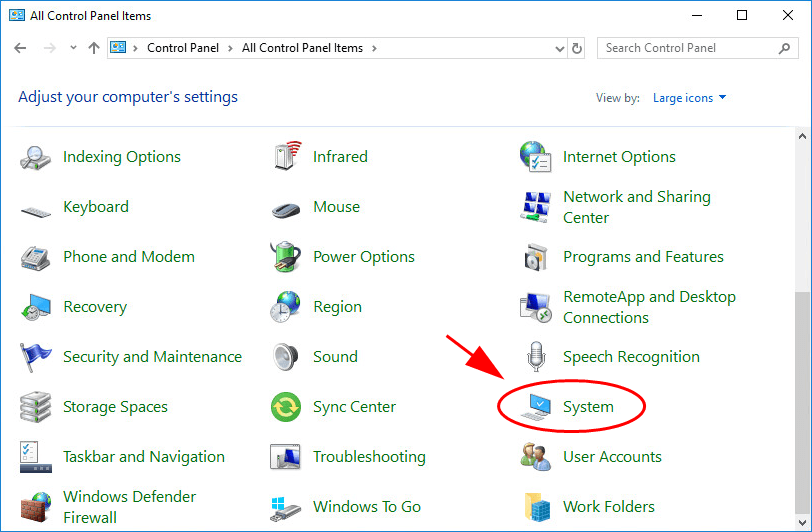Refresh the Control Panel view

(x=576, y=49)
